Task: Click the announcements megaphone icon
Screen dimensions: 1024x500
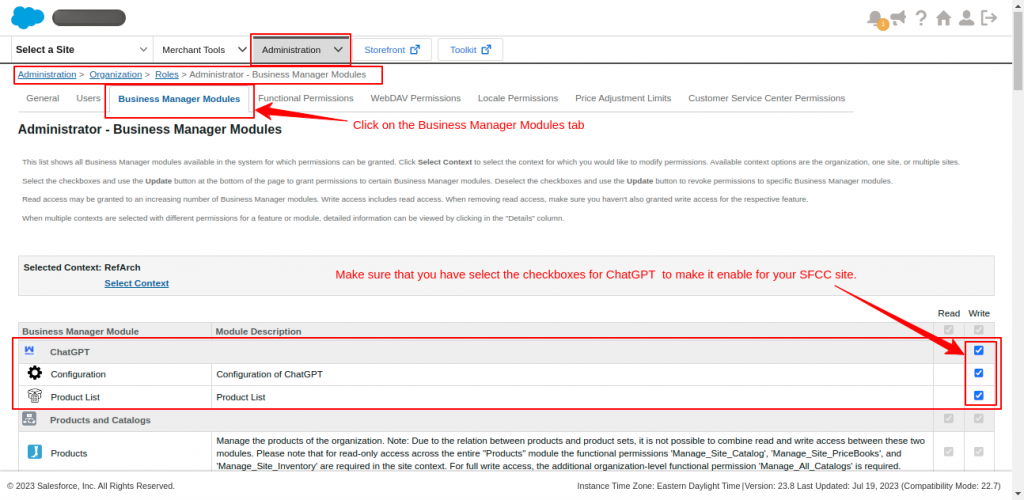Action: tap(898, 18)
